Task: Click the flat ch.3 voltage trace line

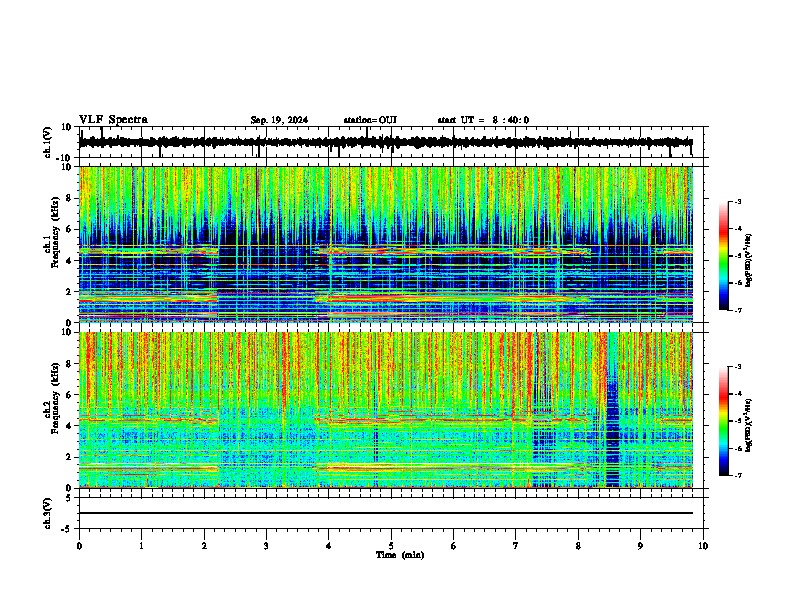Action: (386, 513)
